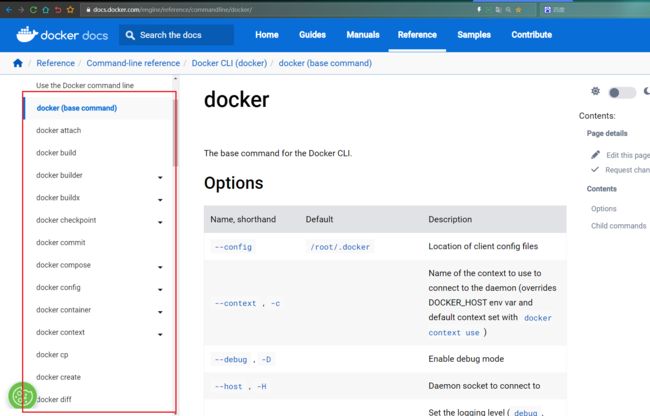The width and height of the screenshot is (650, 416).
Task: Click the home icon in the breadcrumb
Action: 17,63
